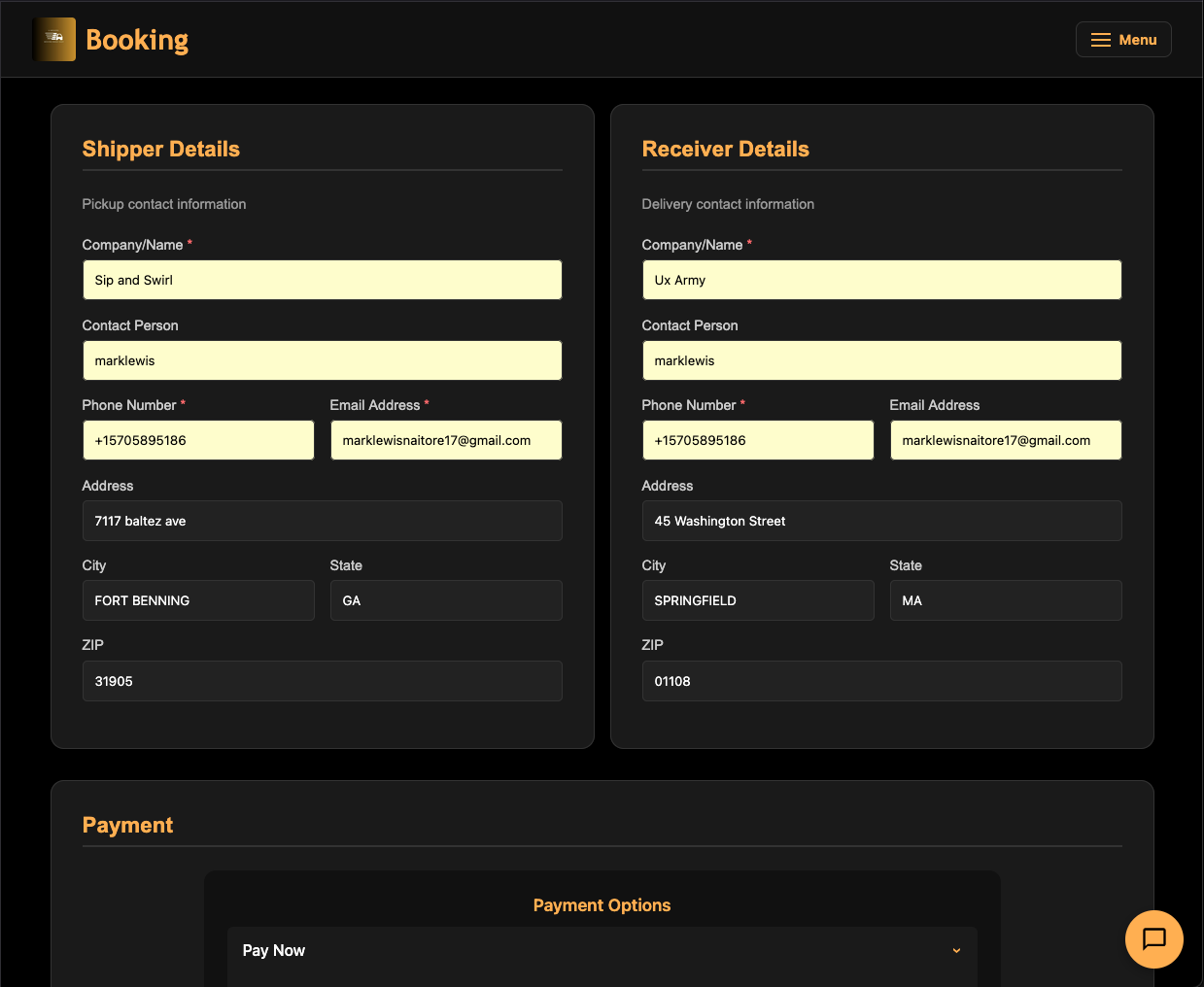Open the chat bubble widget
Viewport: 1204px width, 987px height.
click(x=1153, y=938)
